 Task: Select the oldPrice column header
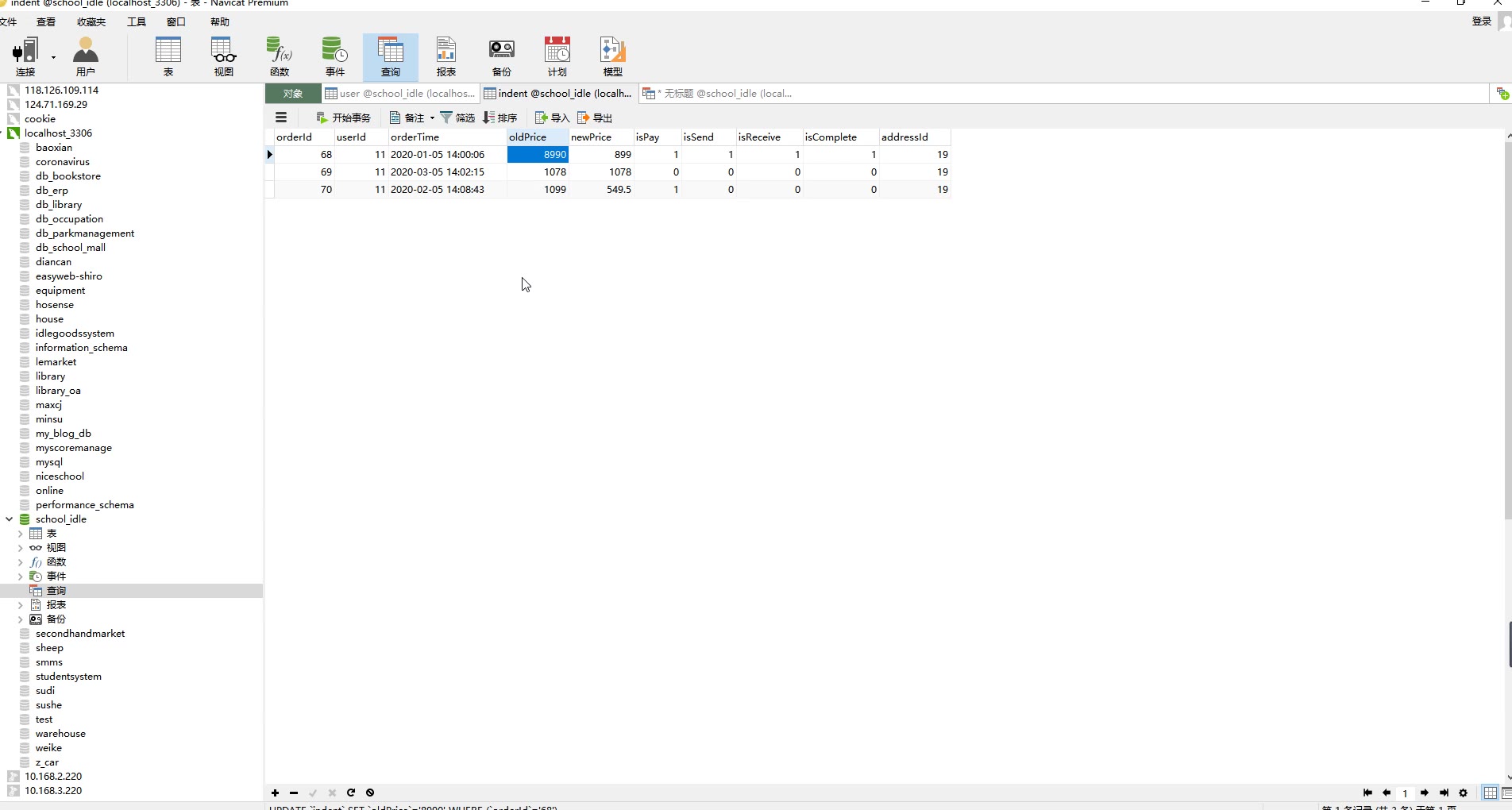(x=538, y=137)
